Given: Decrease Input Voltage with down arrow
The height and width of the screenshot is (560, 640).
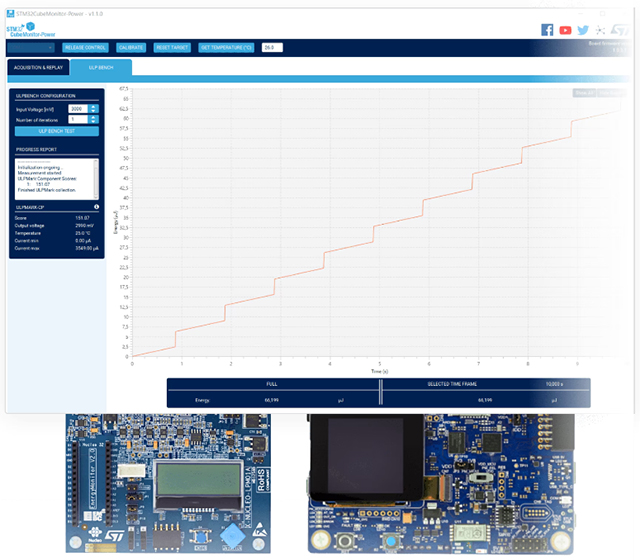Looking at the screenshot, I should [93, 111].
